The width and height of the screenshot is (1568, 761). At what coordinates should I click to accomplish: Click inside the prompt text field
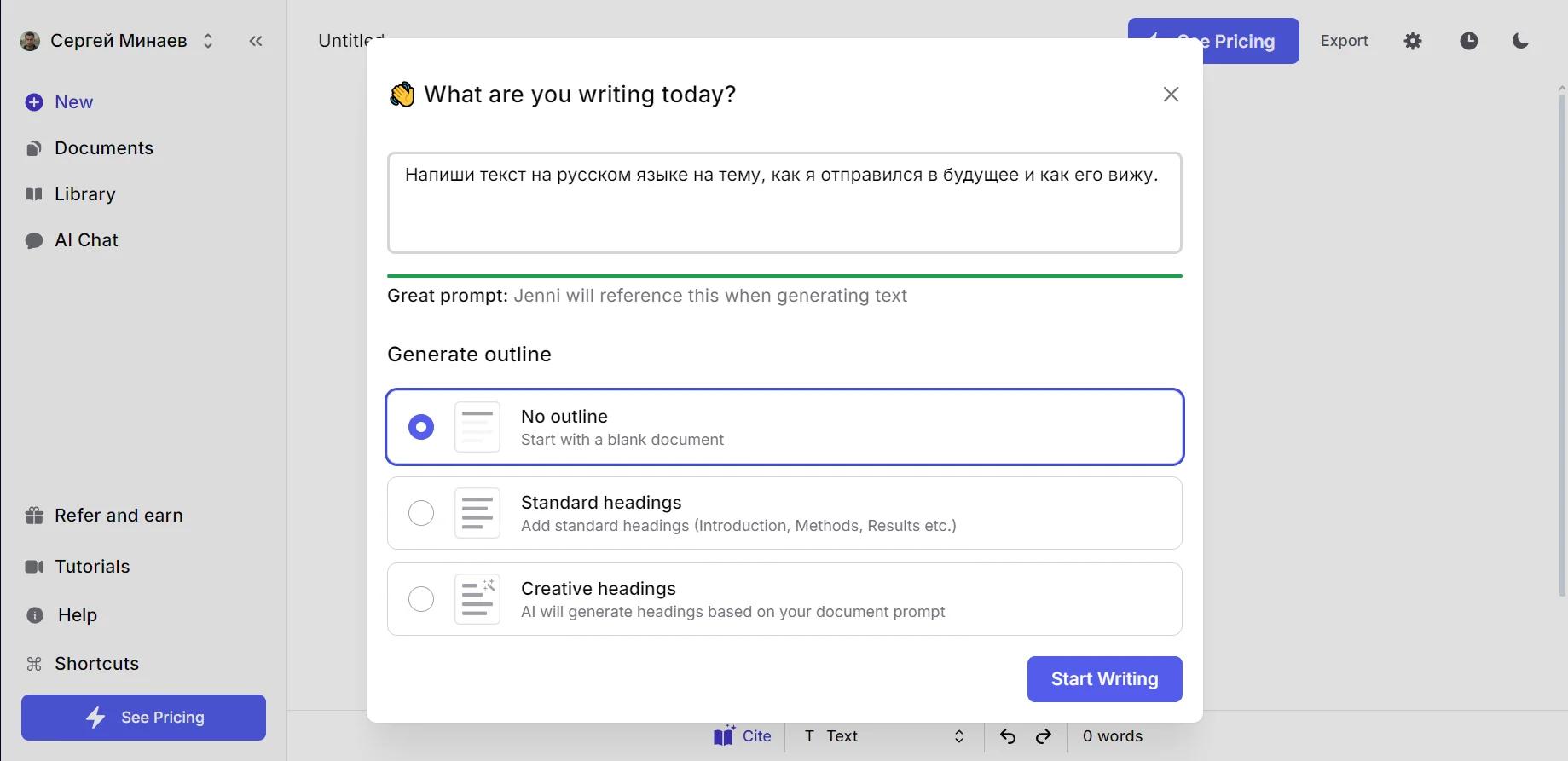click(x=784, y=203)
